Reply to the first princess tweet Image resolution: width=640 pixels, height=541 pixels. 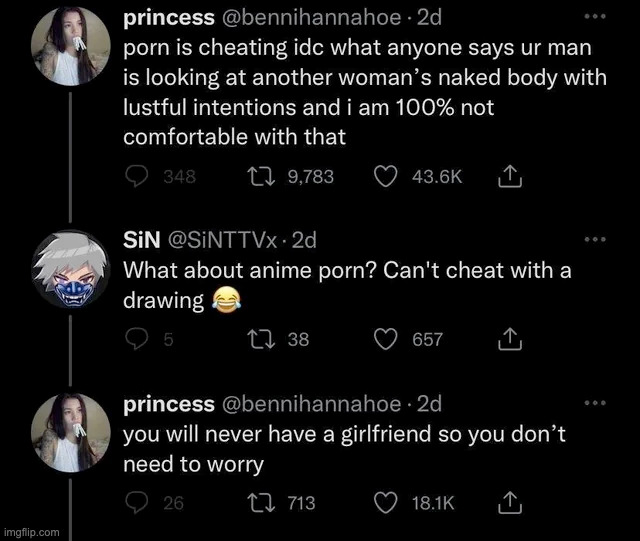point(136,176)
